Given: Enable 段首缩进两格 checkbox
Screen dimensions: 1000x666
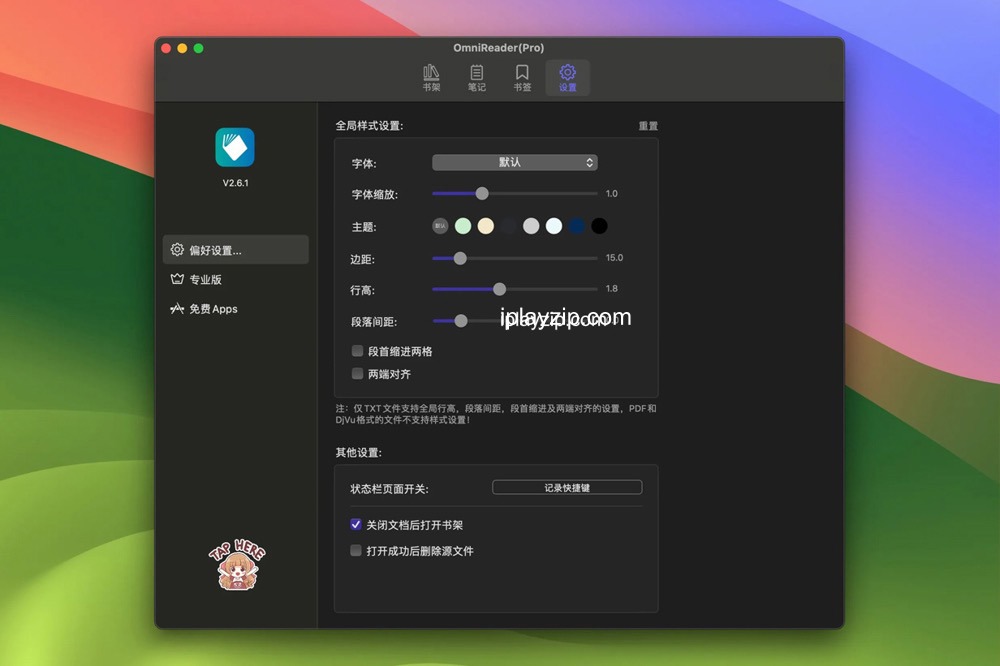Looking at the screenshot, I should pyautogui.click(x=357, y=351).
